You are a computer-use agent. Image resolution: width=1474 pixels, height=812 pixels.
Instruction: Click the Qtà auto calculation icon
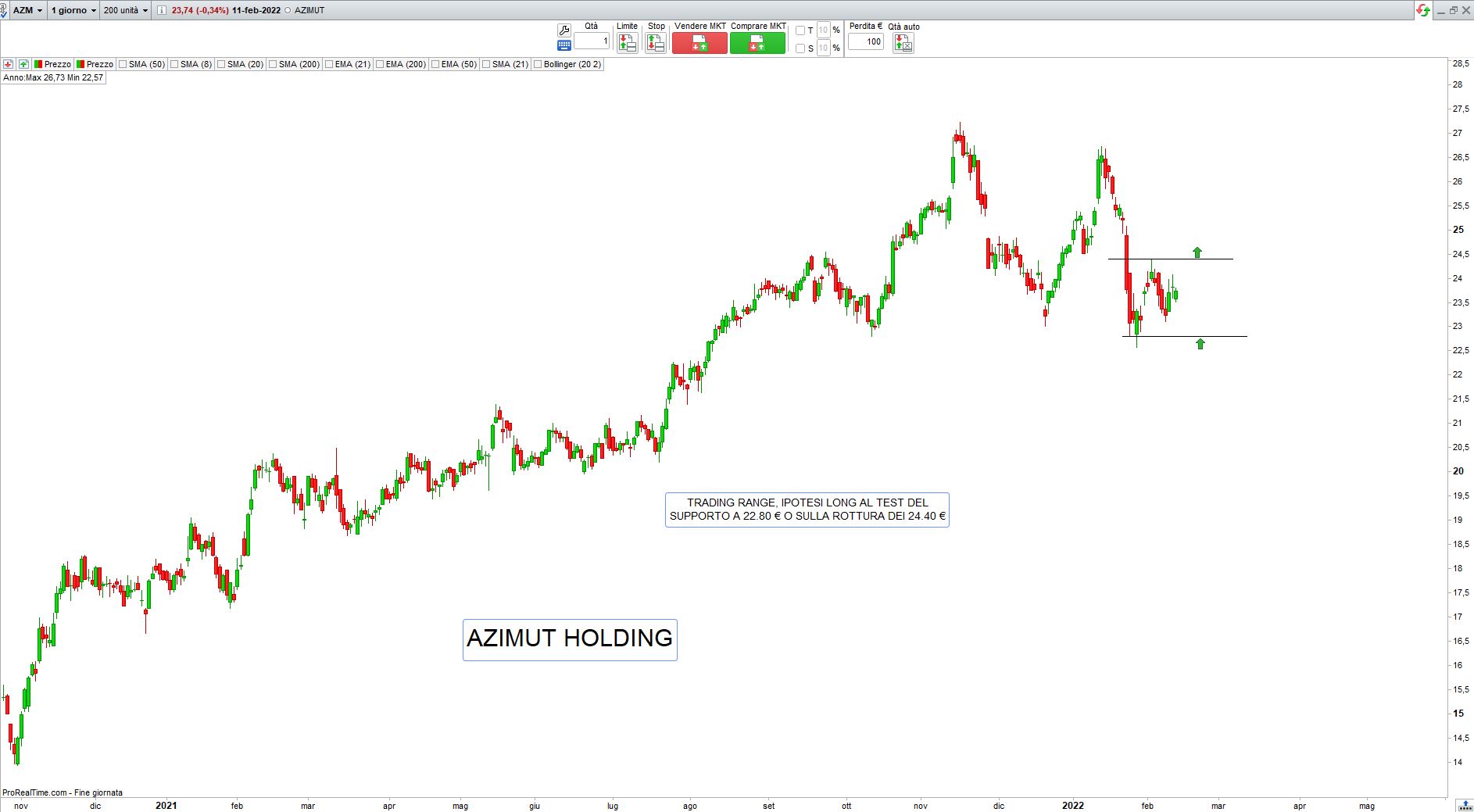903,43
